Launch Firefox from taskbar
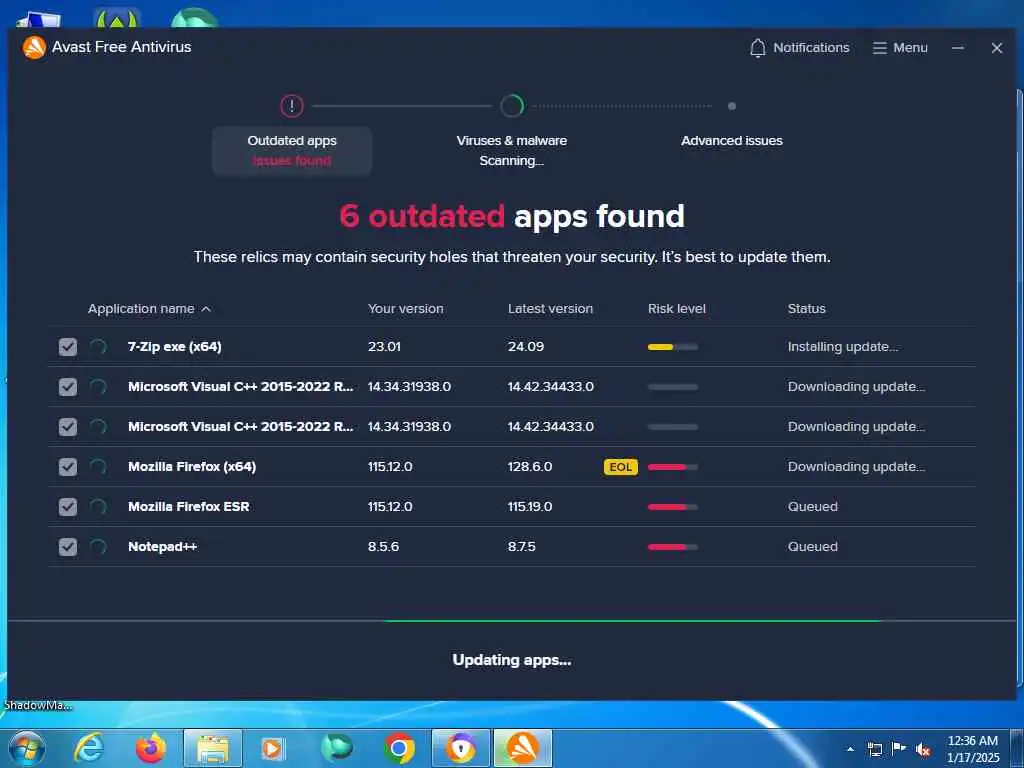Viewport: 1024px width, 768px height. coord(150,748)
